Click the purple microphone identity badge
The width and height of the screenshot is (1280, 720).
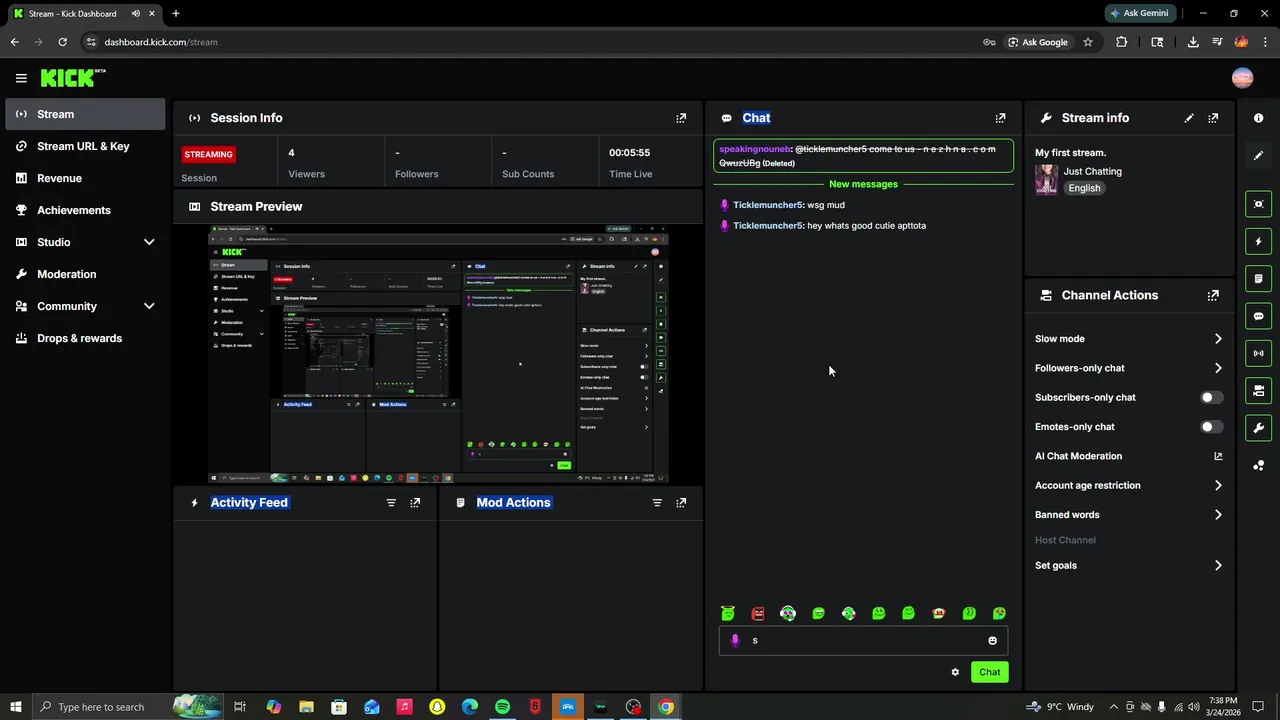(x=735, y=641)
